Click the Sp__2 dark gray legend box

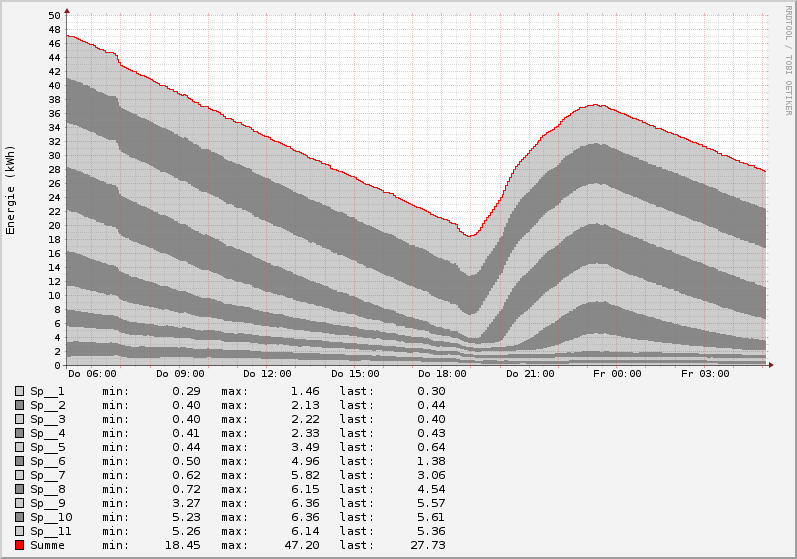[x=20, y=405]
